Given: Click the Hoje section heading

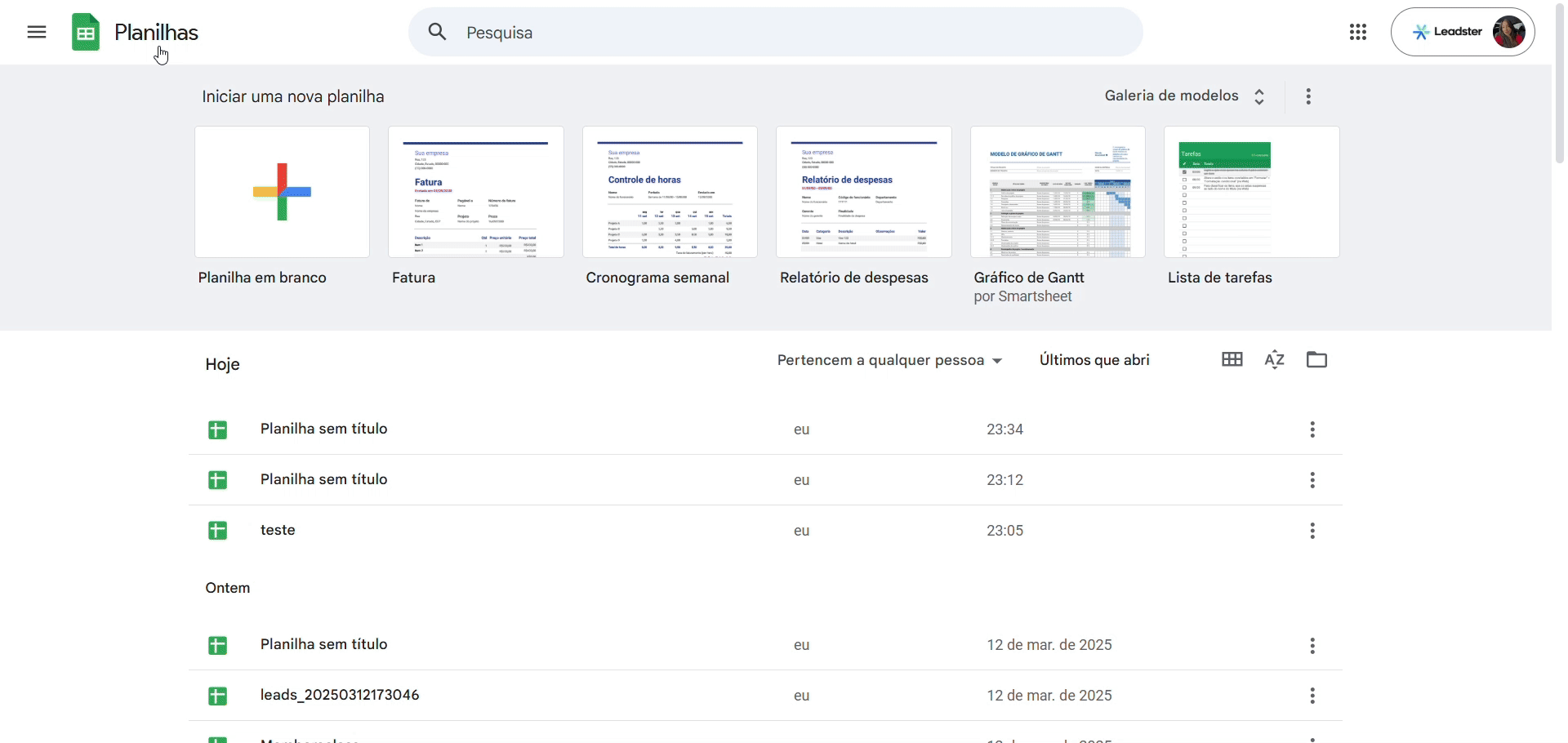Looking at the screenshot, I should pyautogui.click(x=222, y=364).
